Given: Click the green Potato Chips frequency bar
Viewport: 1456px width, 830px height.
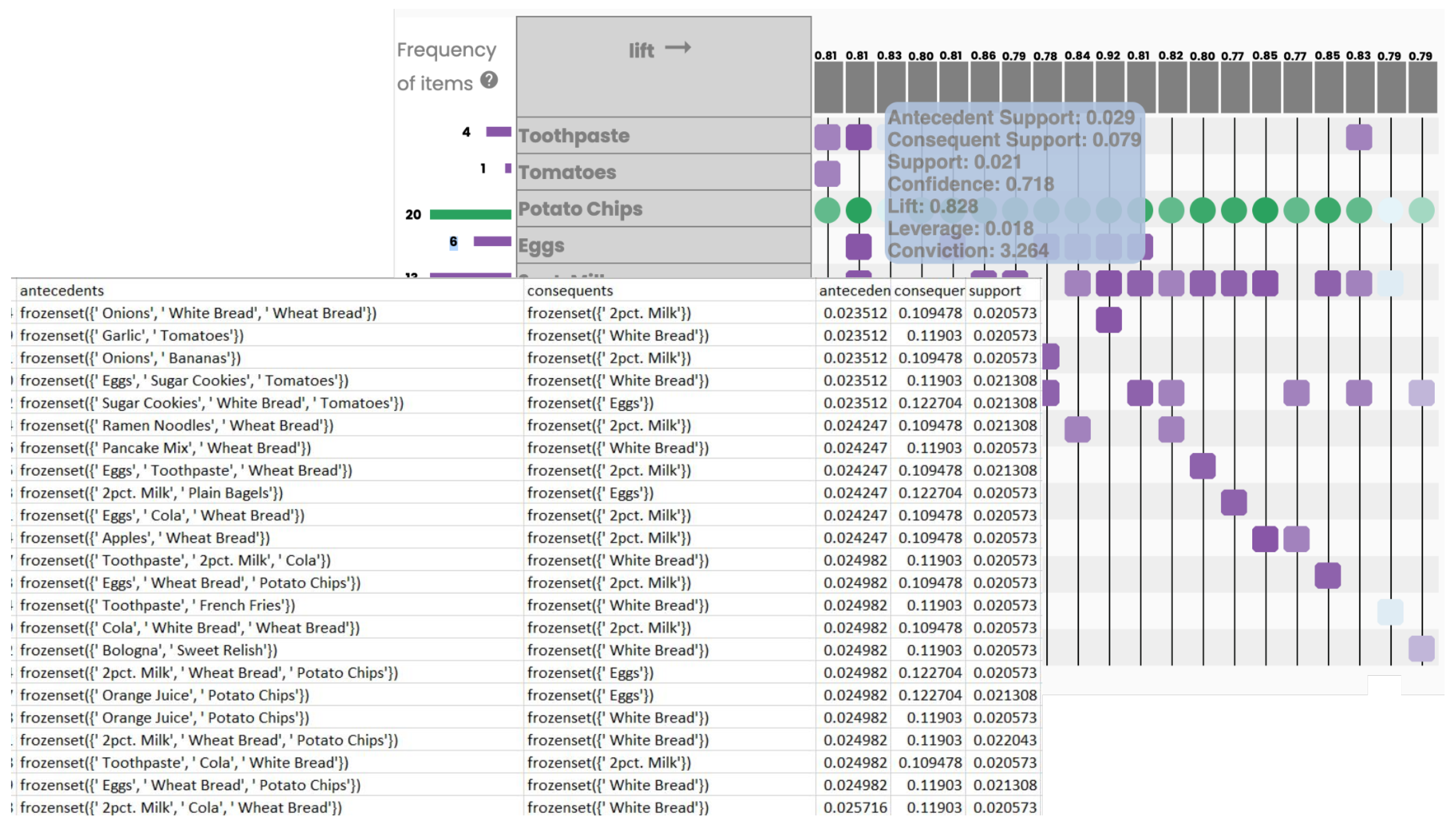Looking at the screenshot, I should click(470, 214).
